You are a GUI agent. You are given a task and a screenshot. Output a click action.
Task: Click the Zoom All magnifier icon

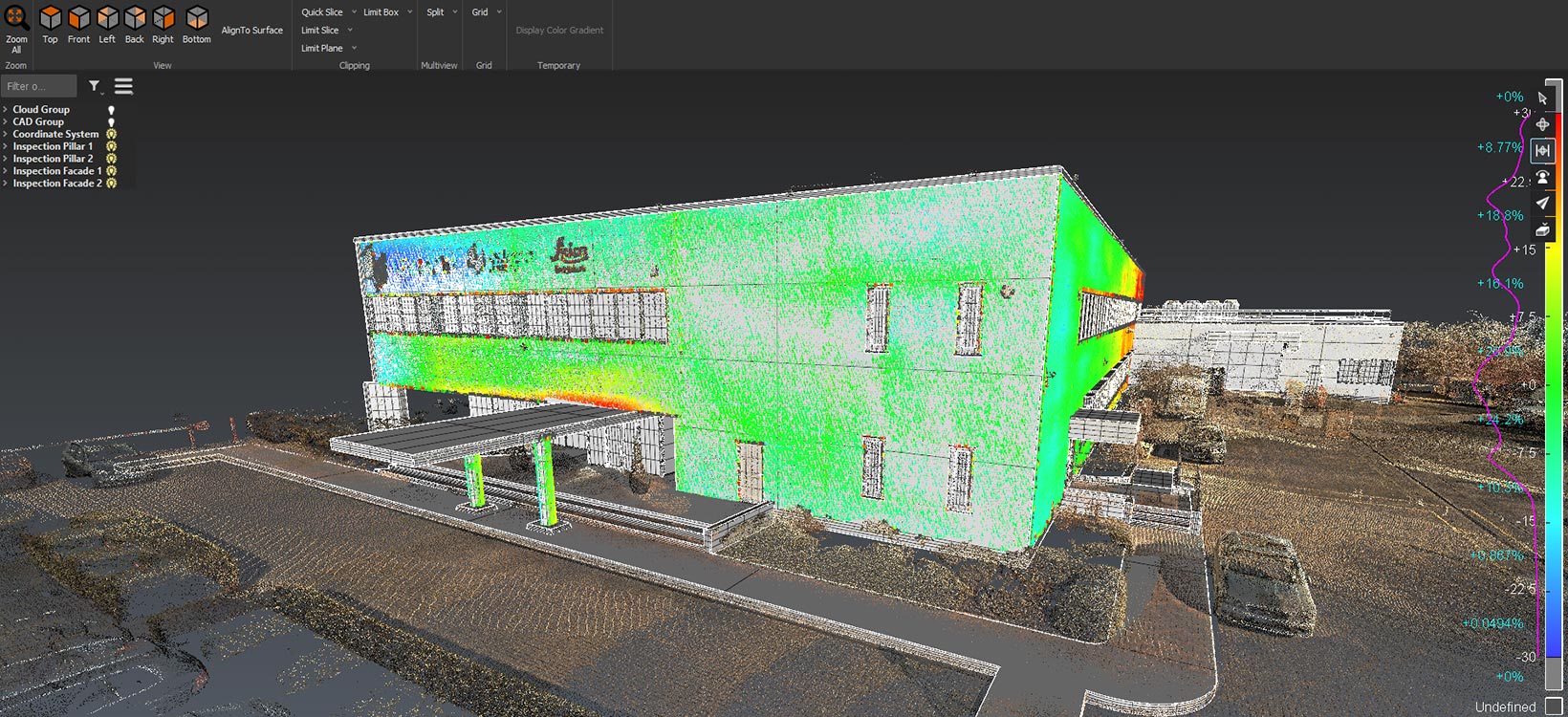(16, 19)
